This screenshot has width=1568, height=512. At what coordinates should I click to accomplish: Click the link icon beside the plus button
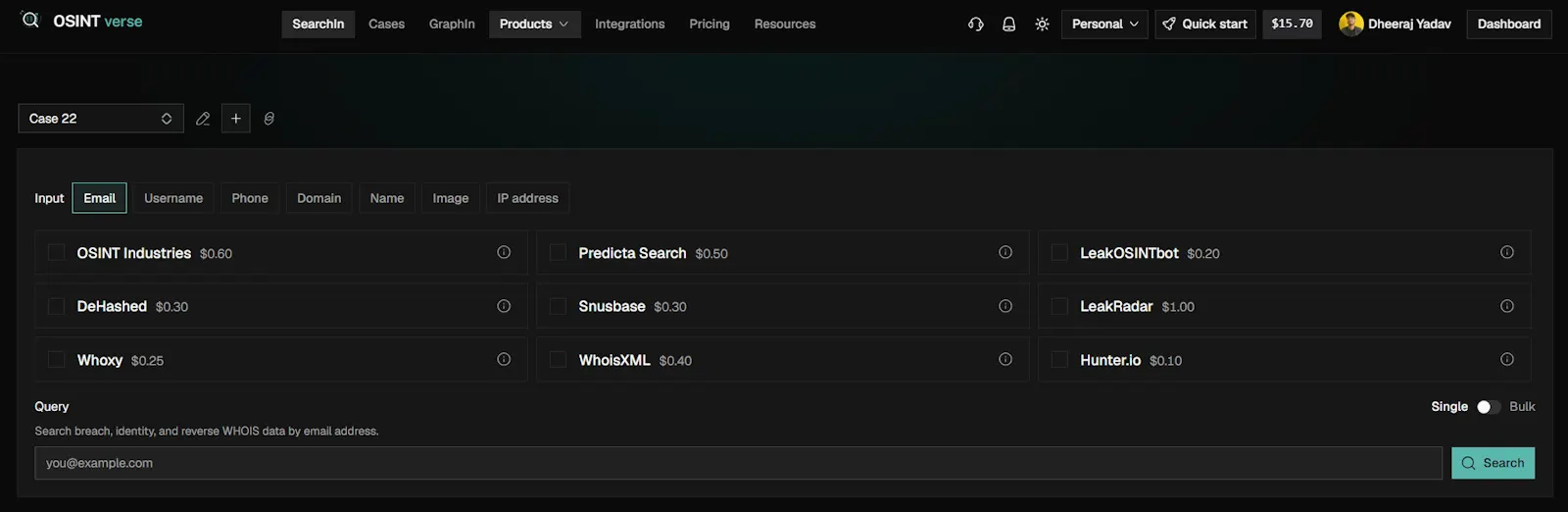tap(269, 119)
